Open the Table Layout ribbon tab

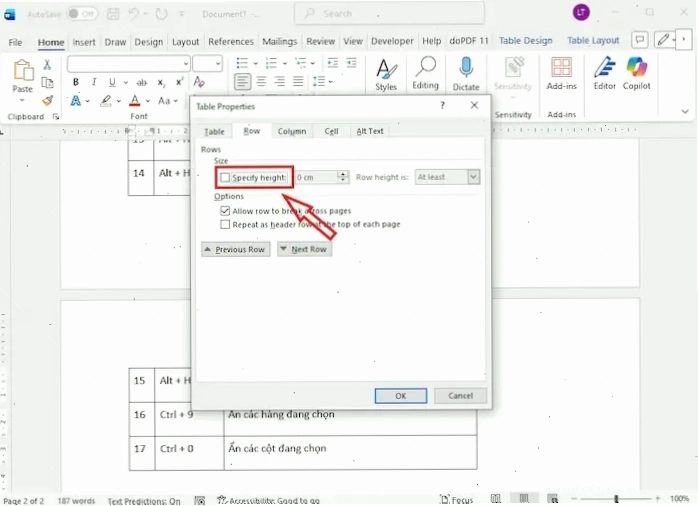[x=593, y=40]
